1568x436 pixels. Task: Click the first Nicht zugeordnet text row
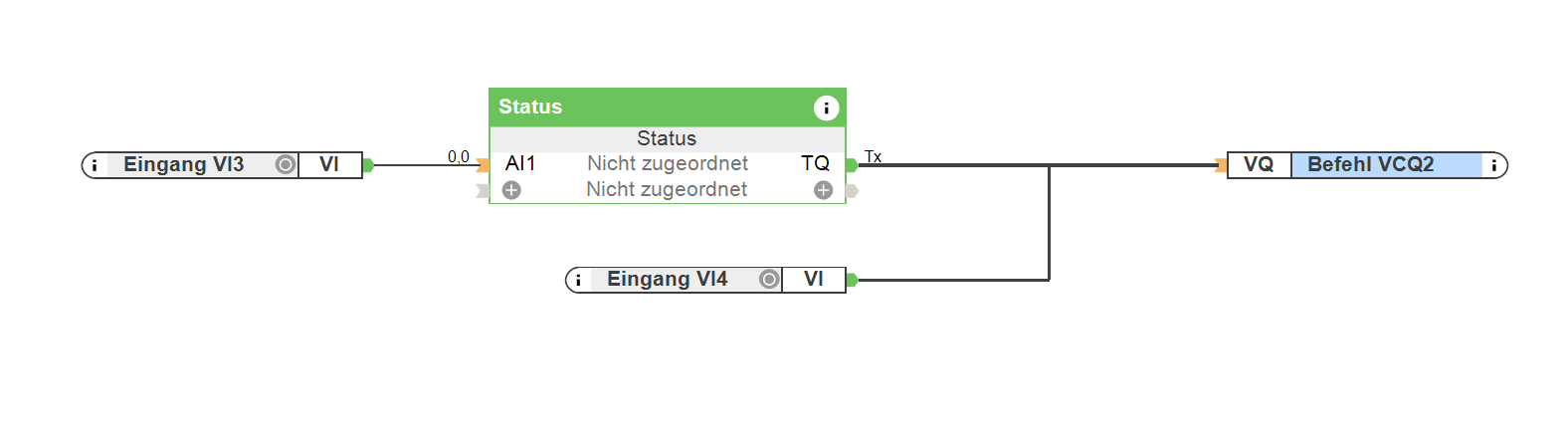click(667, 163)
